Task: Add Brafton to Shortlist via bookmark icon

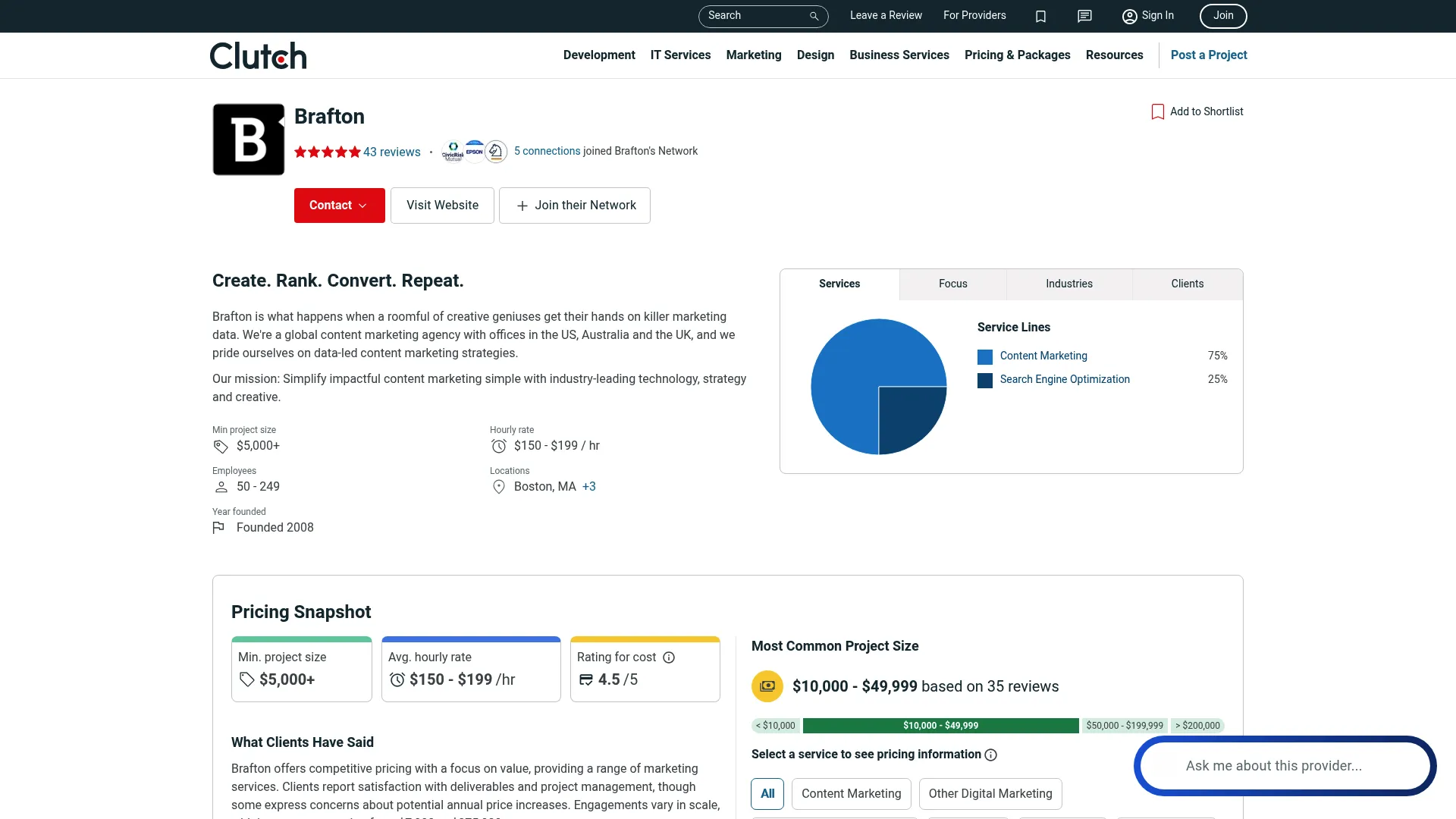Action: click(x=1157, y=111)
